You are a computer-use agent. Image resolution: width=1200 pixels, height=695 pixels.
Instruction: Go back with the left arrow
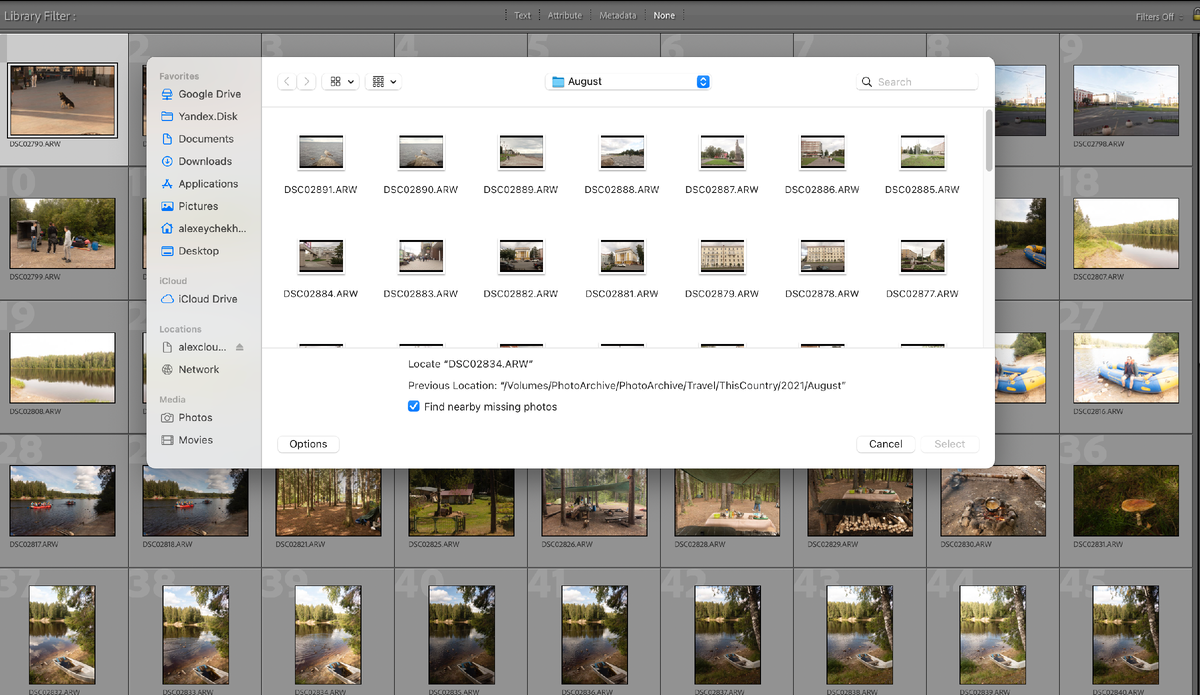click(287, 82)
